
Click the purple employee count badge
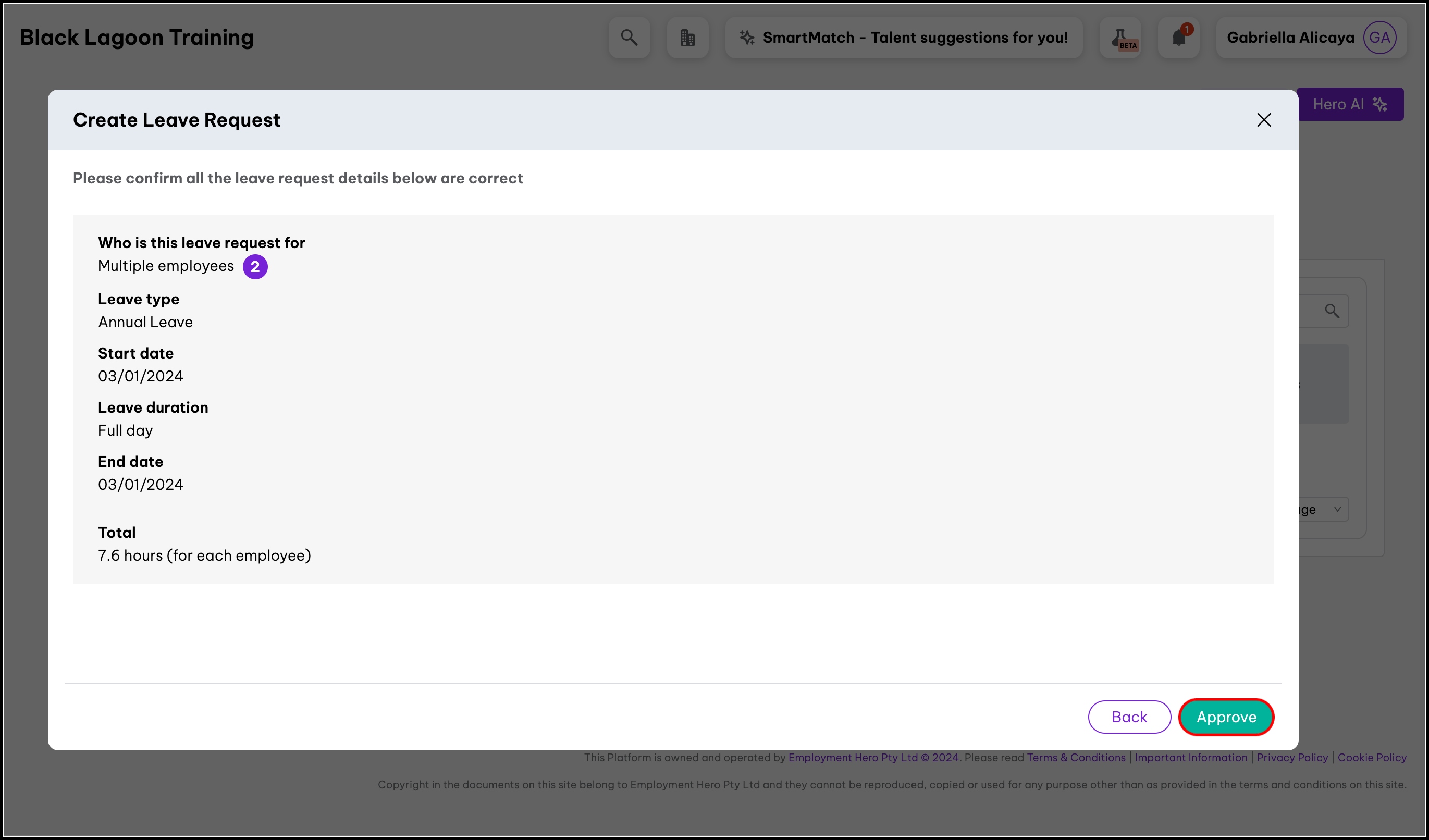point(255,267)
